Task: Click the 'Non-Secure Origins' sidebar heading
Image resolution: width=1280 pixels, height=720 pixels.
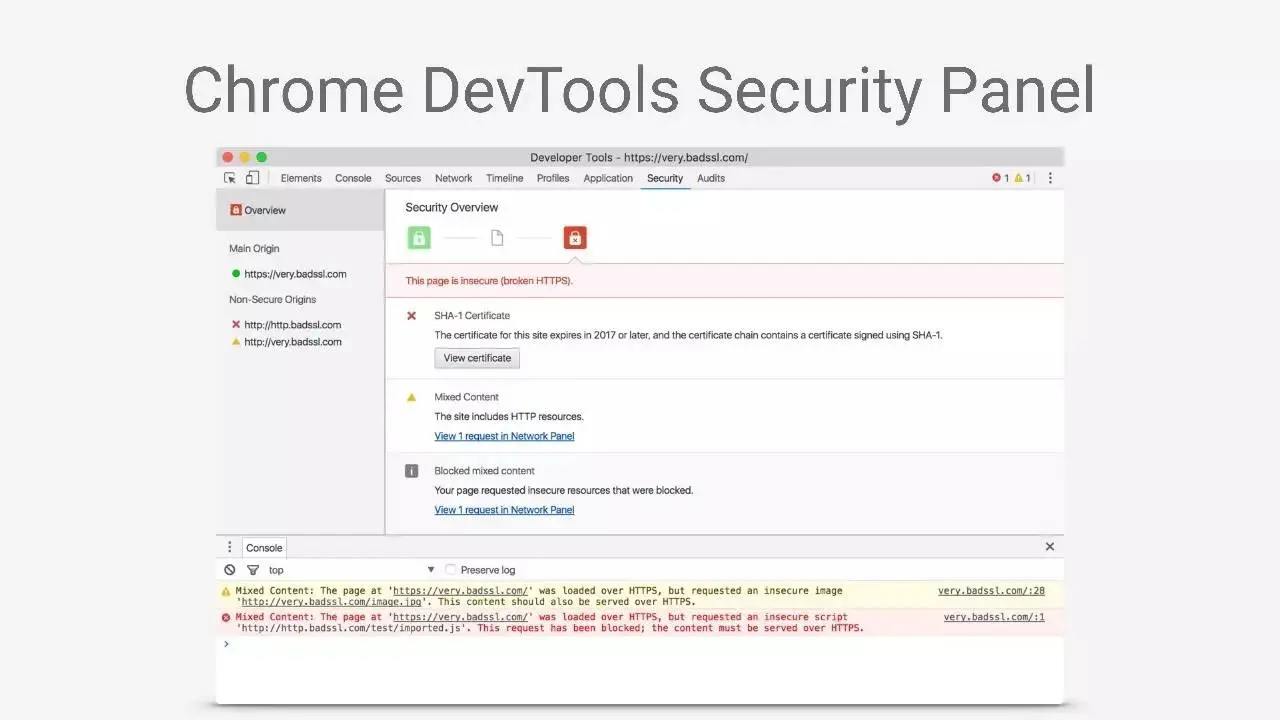Action: click(272, 300)
